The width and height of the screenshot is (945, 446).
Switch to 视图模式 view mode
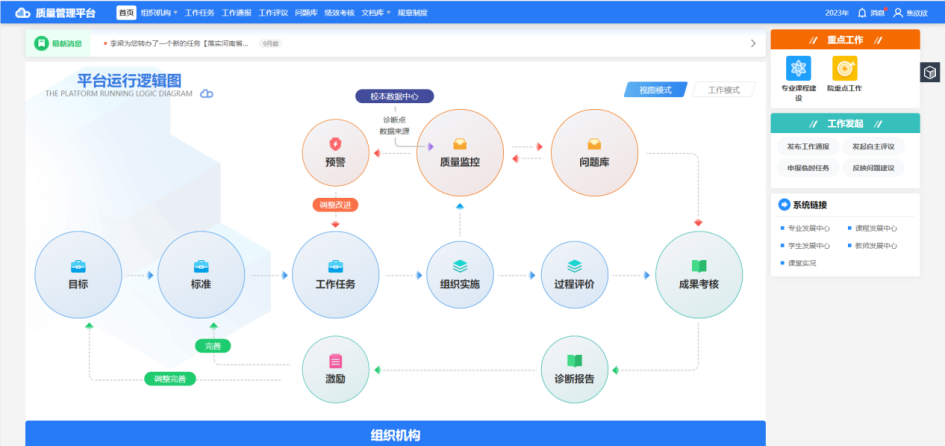(x=655, y=90)
